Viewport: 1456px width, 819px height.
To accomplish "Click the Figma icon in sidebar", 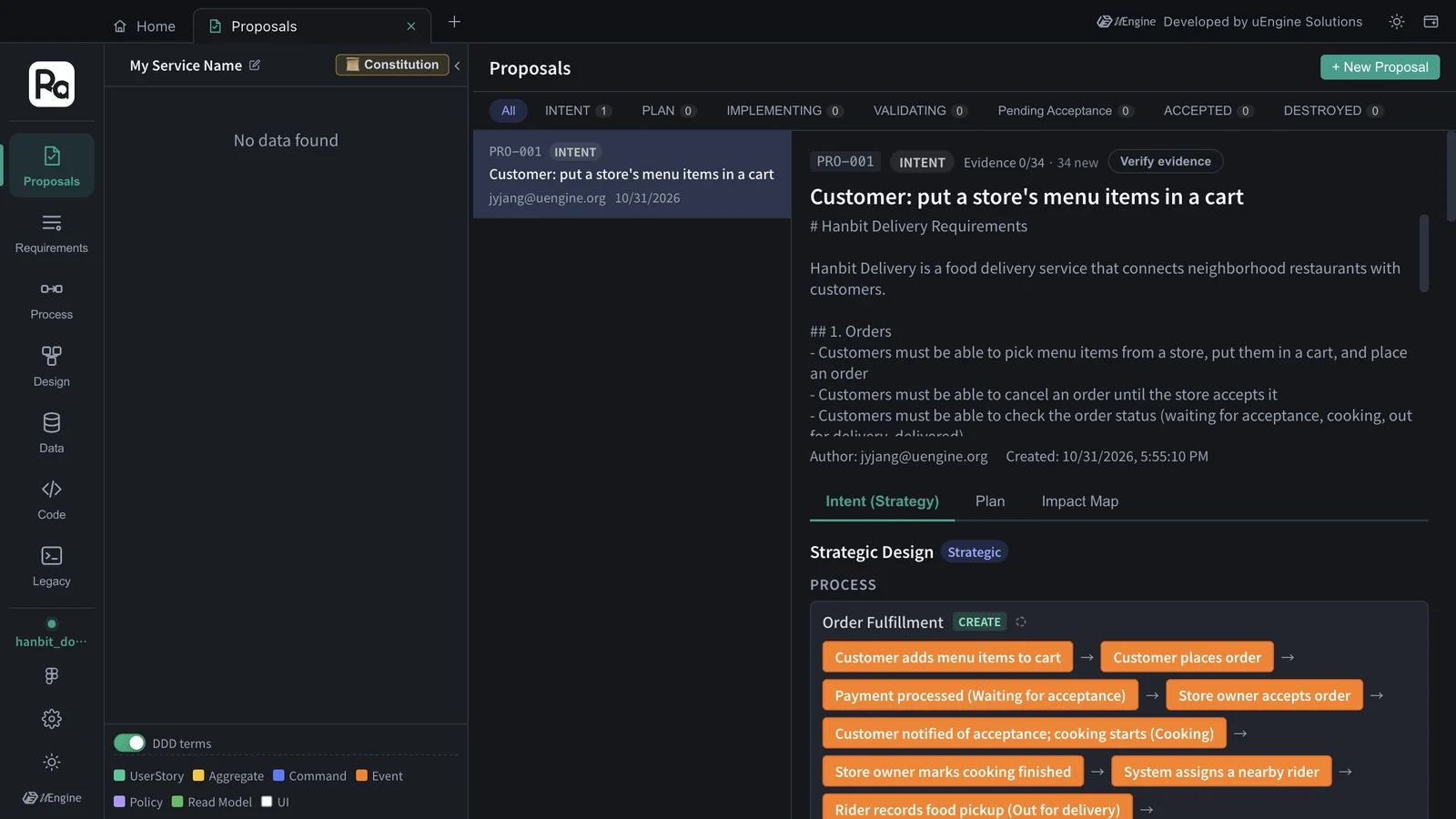I will (52, 675).
